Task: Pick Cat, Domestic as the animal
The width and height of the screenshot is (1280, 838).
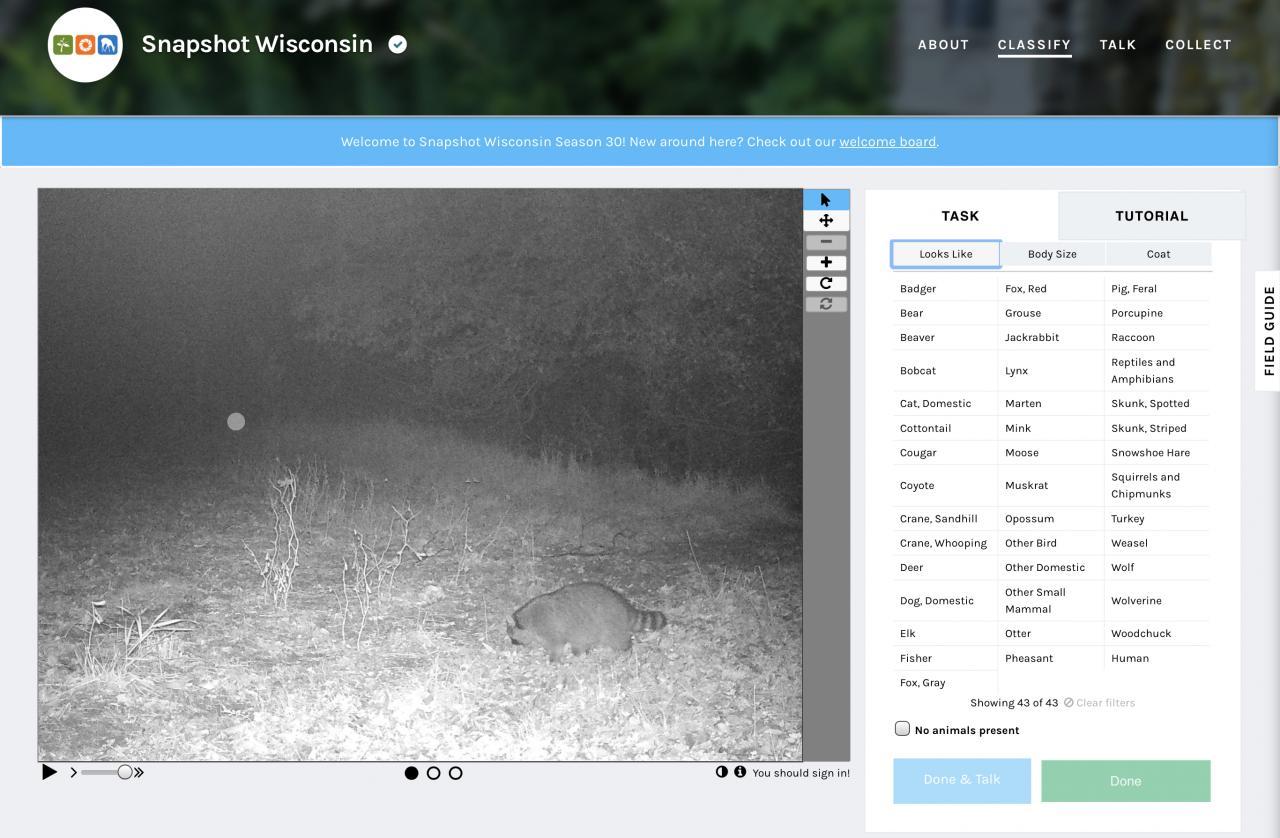Action: point(945,404)
